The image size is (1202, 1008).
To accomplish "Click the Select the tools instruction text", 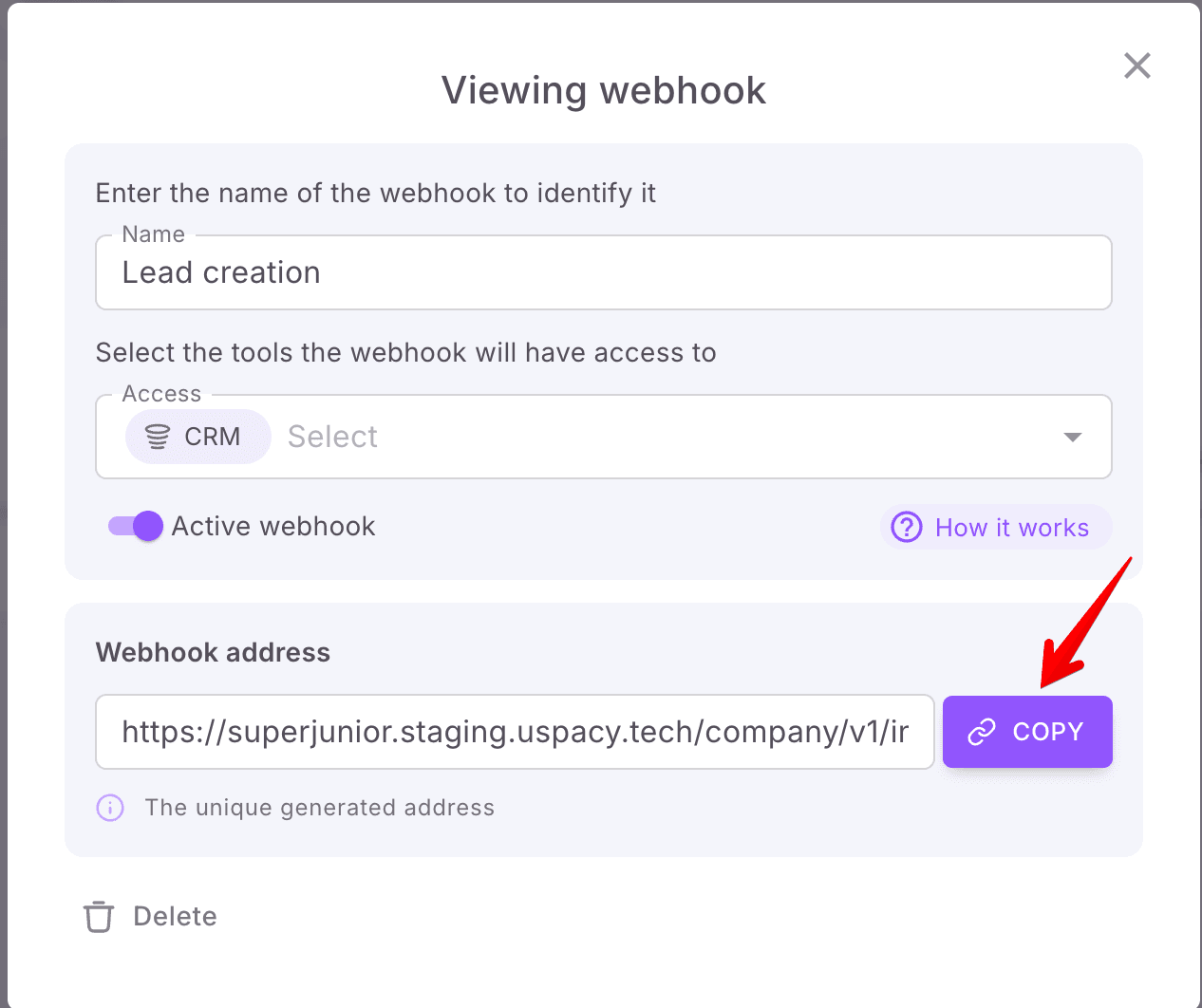I will pos(405,353).
